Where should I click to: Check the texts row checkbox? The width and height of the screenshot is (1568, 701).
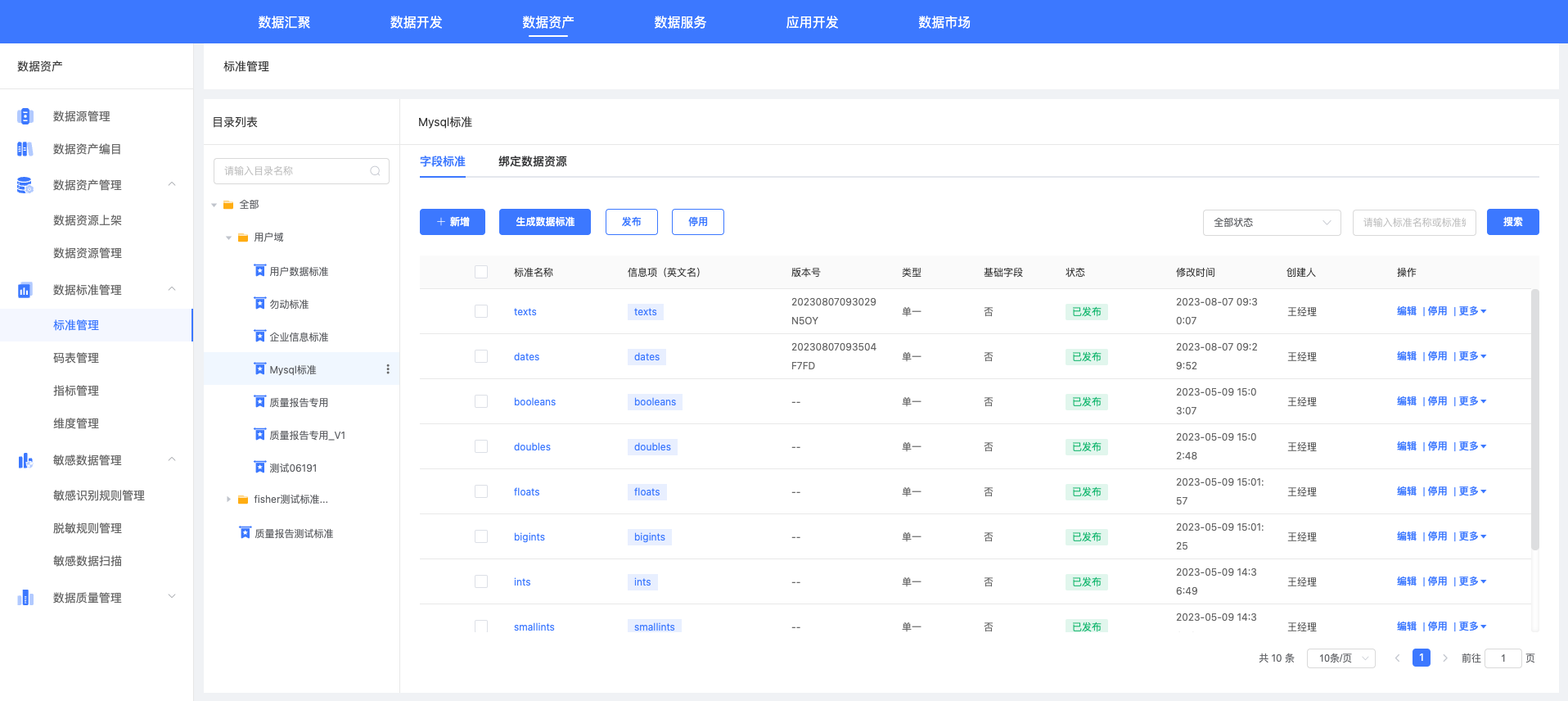point(481,311)
